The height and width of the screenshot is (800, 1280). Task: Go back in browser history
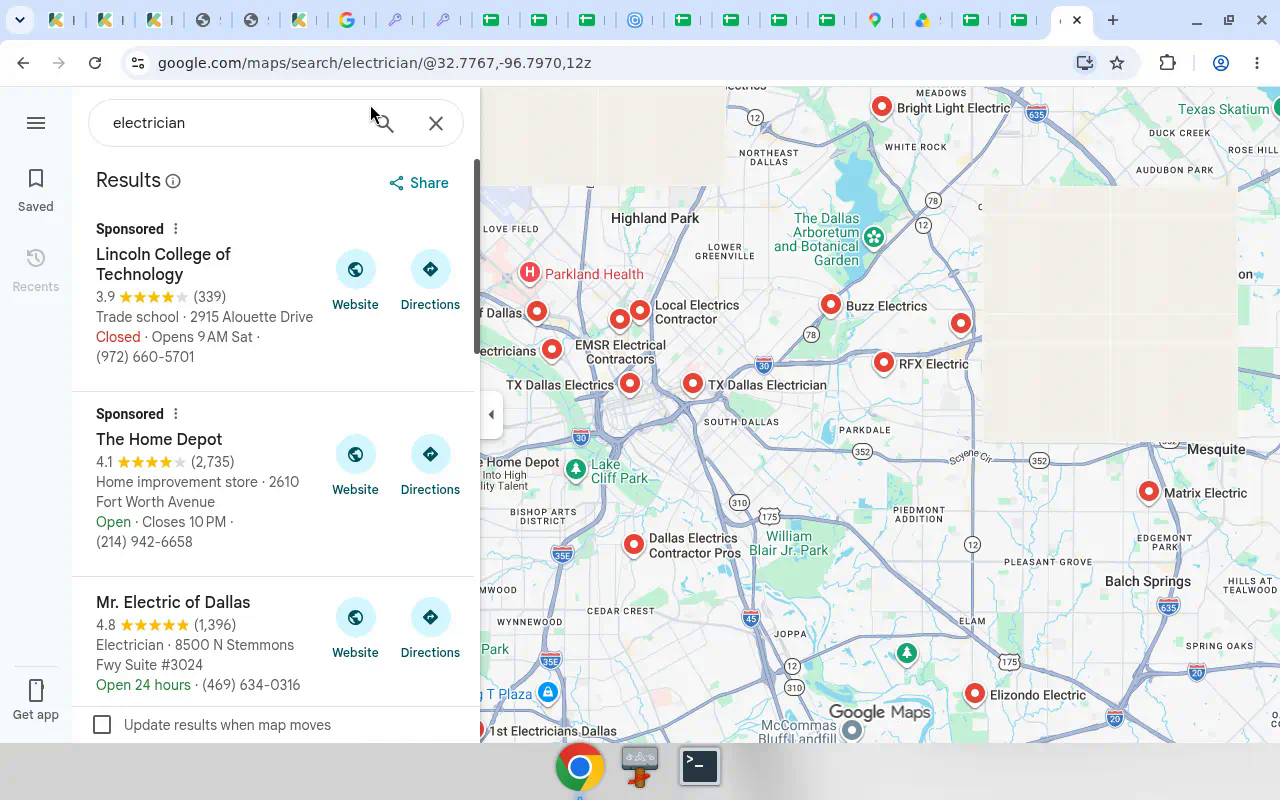click(x=23, y=63)
